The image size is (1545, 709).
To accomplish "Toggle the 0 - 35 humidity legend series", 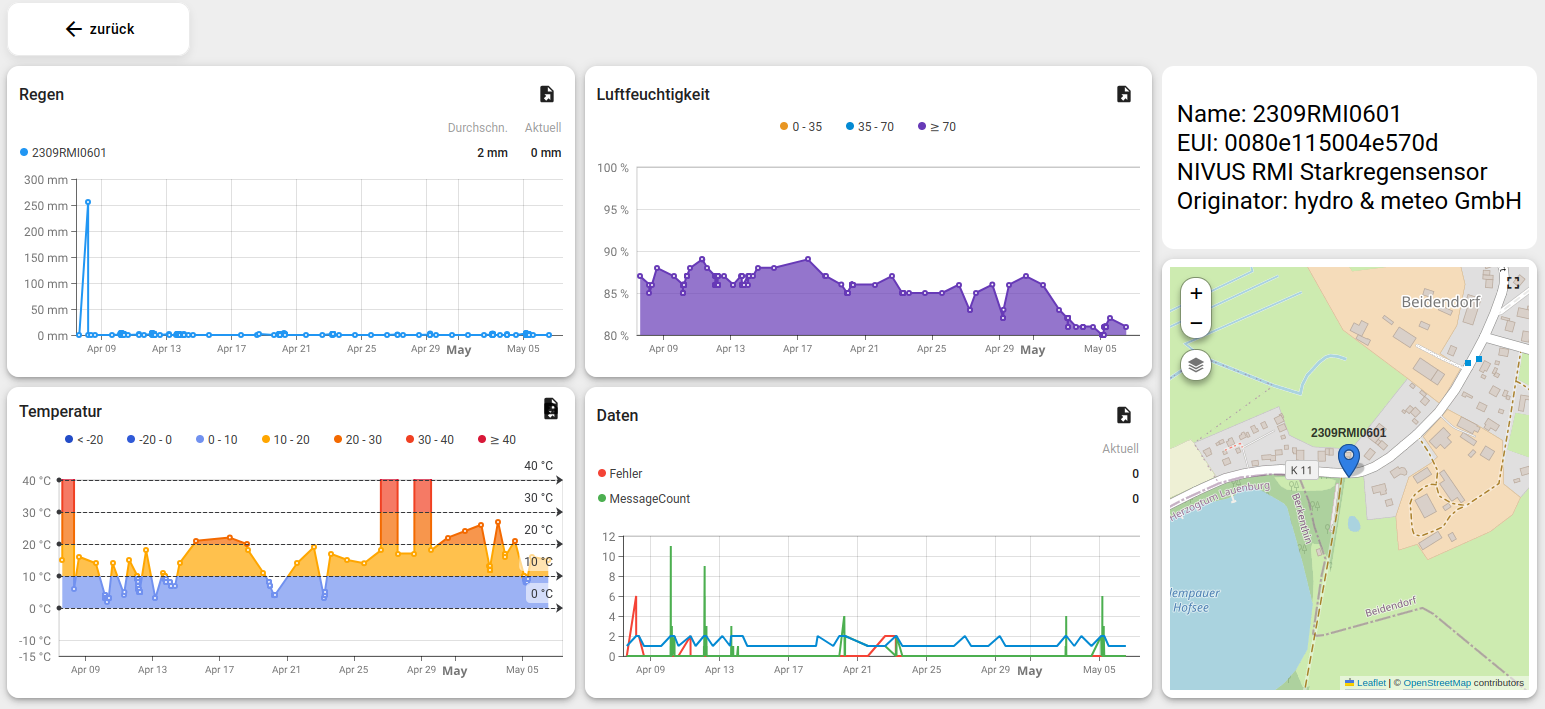I will pyautogui.click(x=801, y=127).
